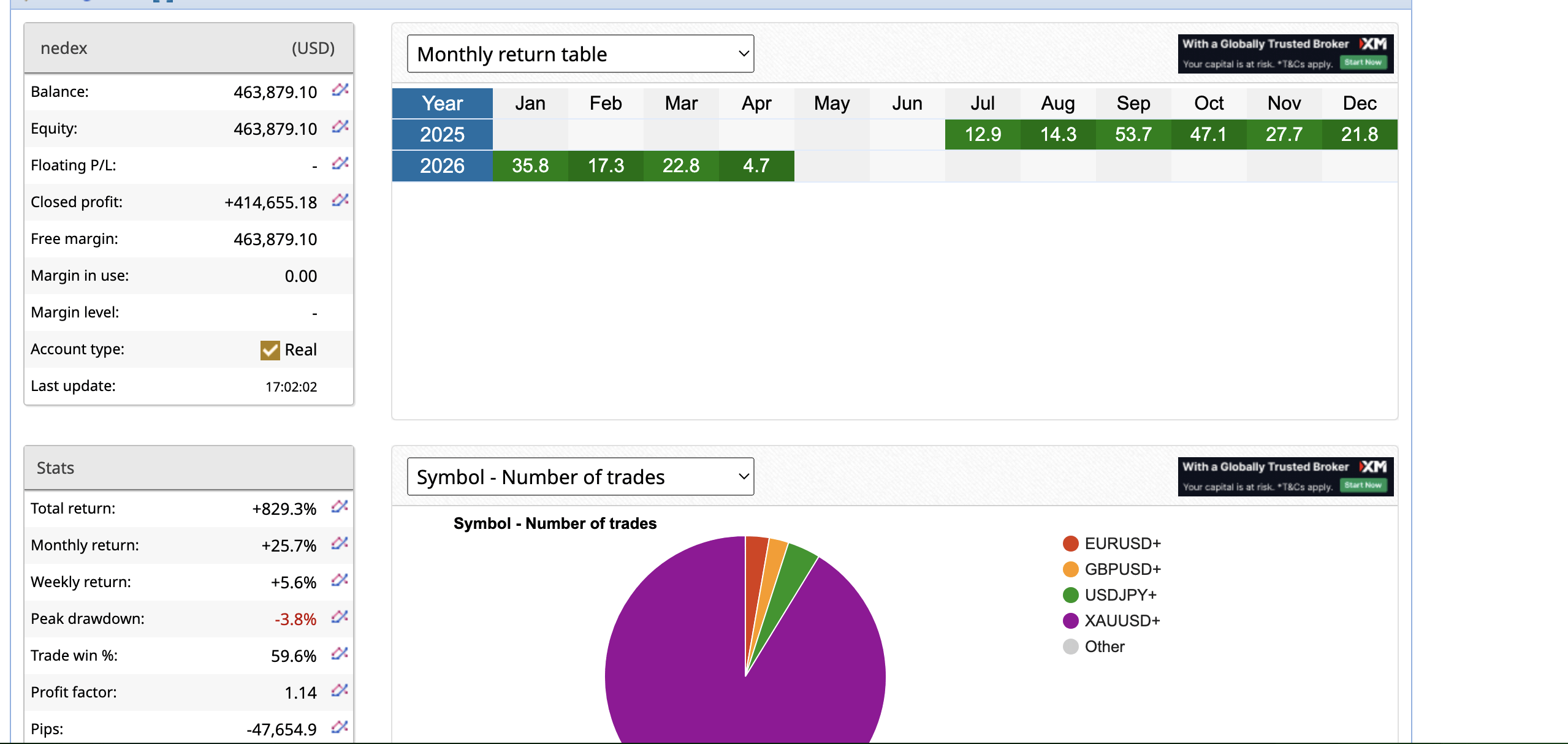Viewport: 1568px width, 744px height.
Task: Open the Monthly return chart icon
Action: 338,545
